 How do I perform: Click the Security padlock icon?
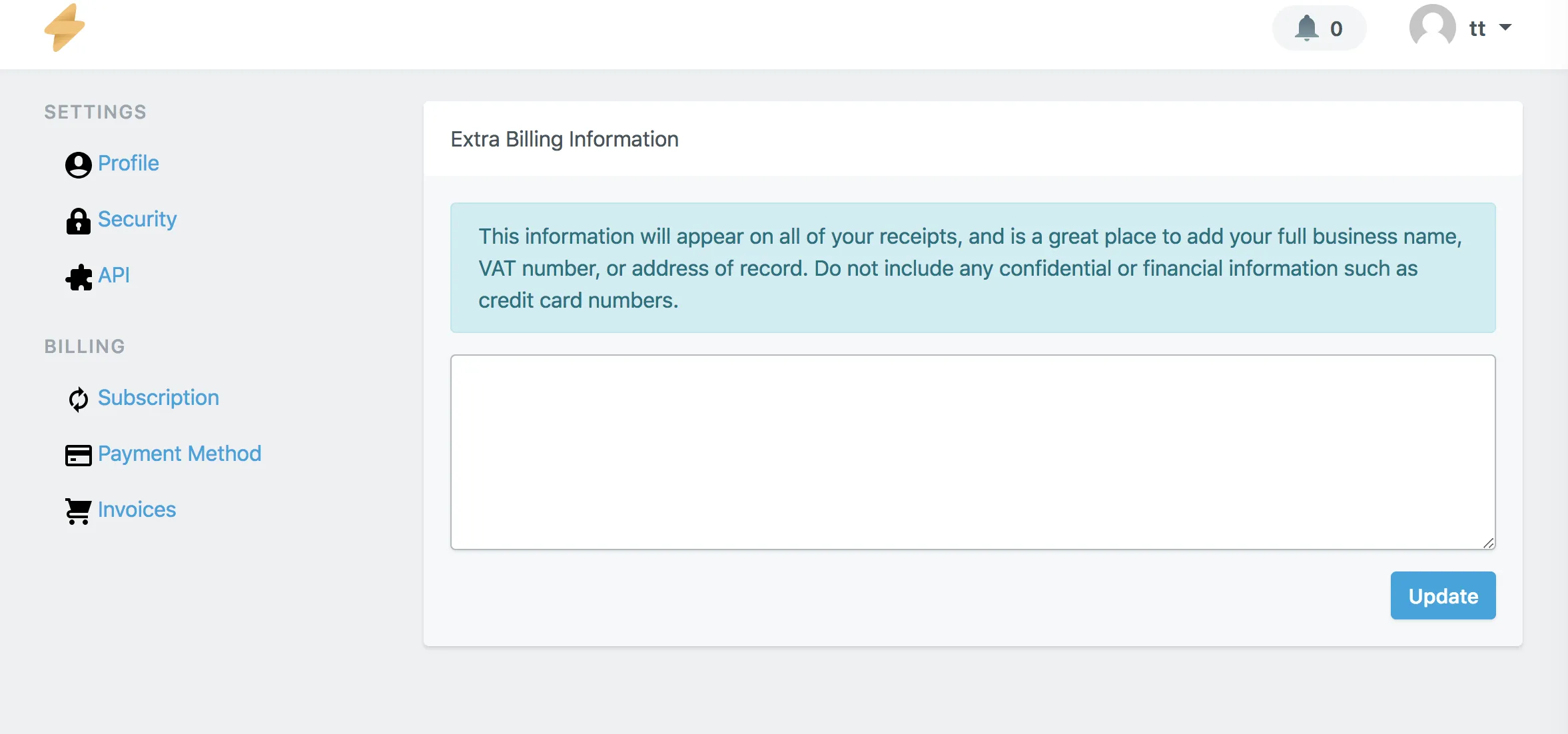78,220
